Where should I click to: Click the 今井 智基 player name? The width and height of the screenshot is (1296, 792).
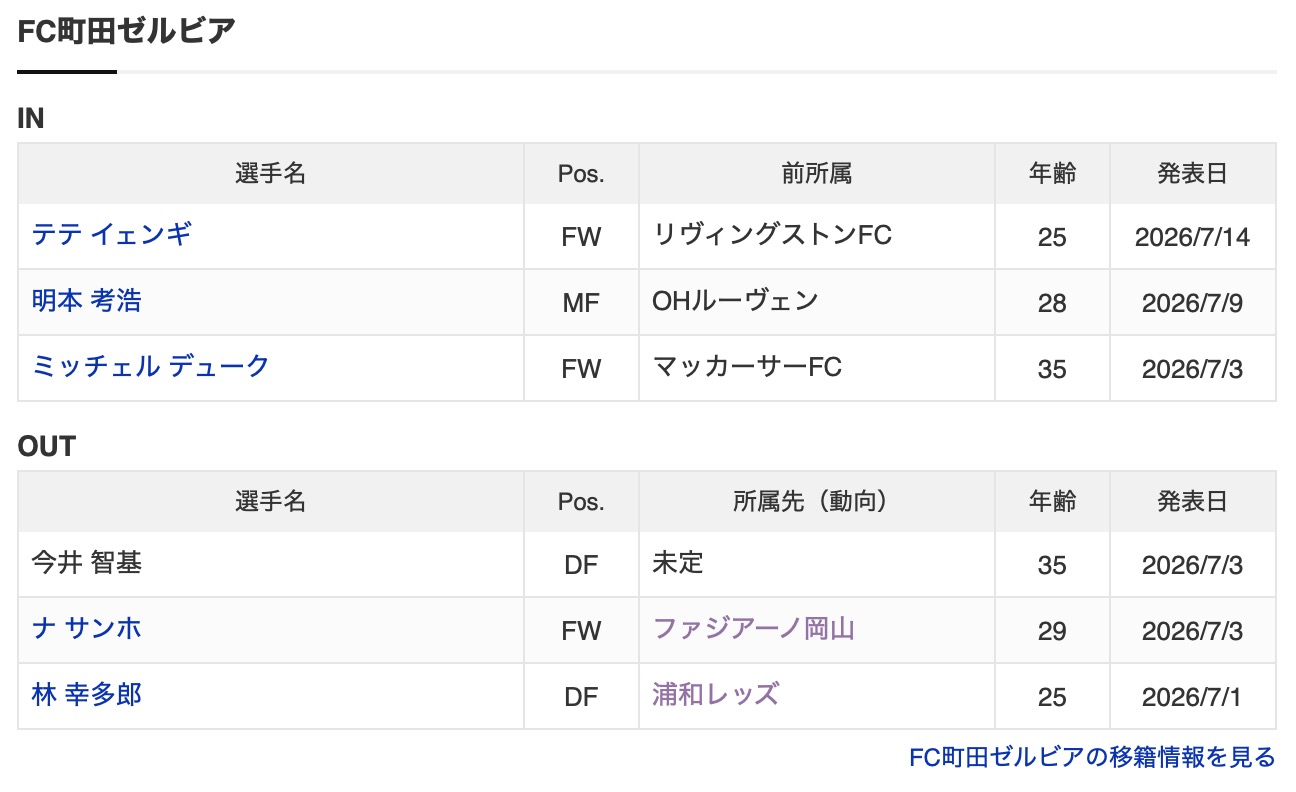tap(87, 563)
